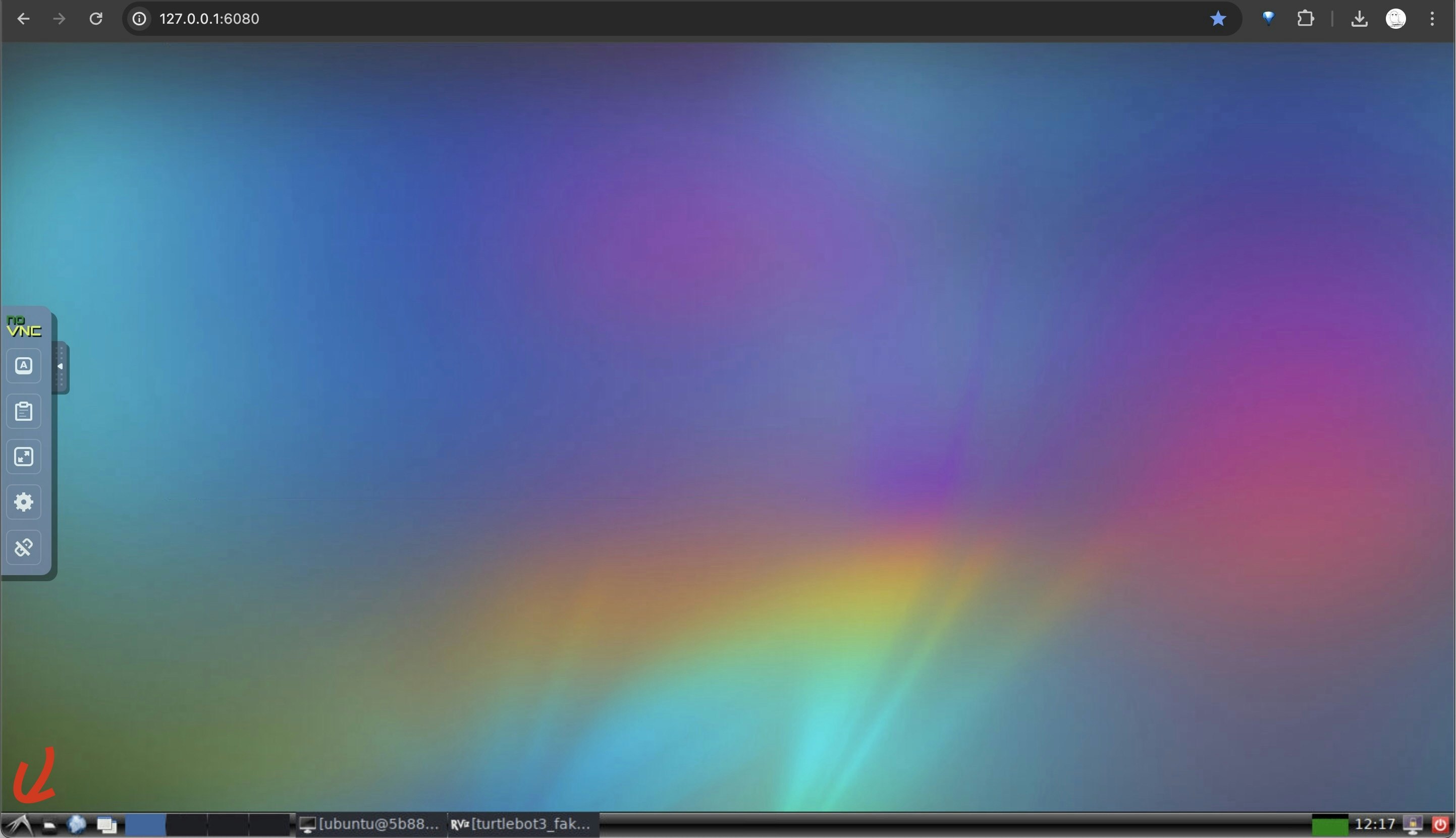Launch file manager from taskbar
This screenshot has width=1456, height=838.
click(x=50, y=825)
